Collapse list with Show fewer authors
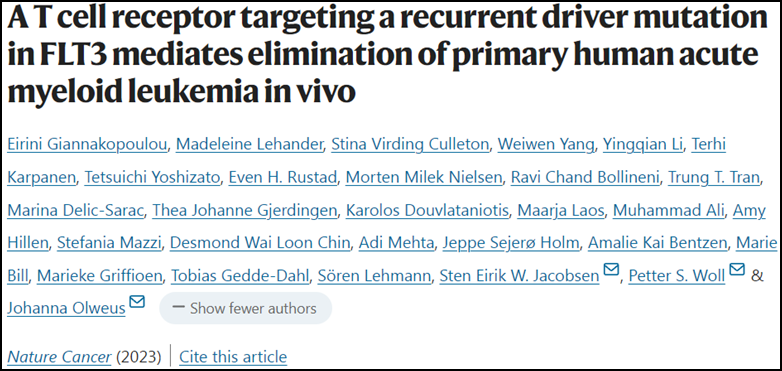 pyautogui.click(x=245, y=308)
